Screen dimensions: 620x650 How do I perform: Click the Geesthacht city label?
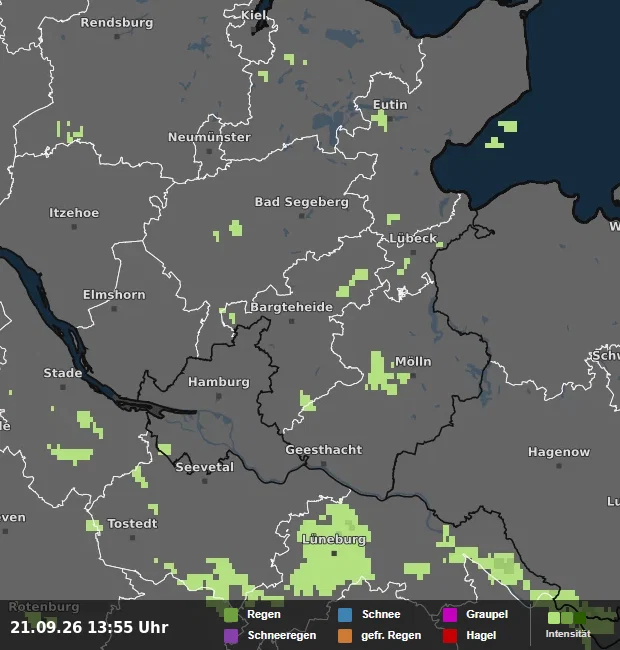[324, 449]
